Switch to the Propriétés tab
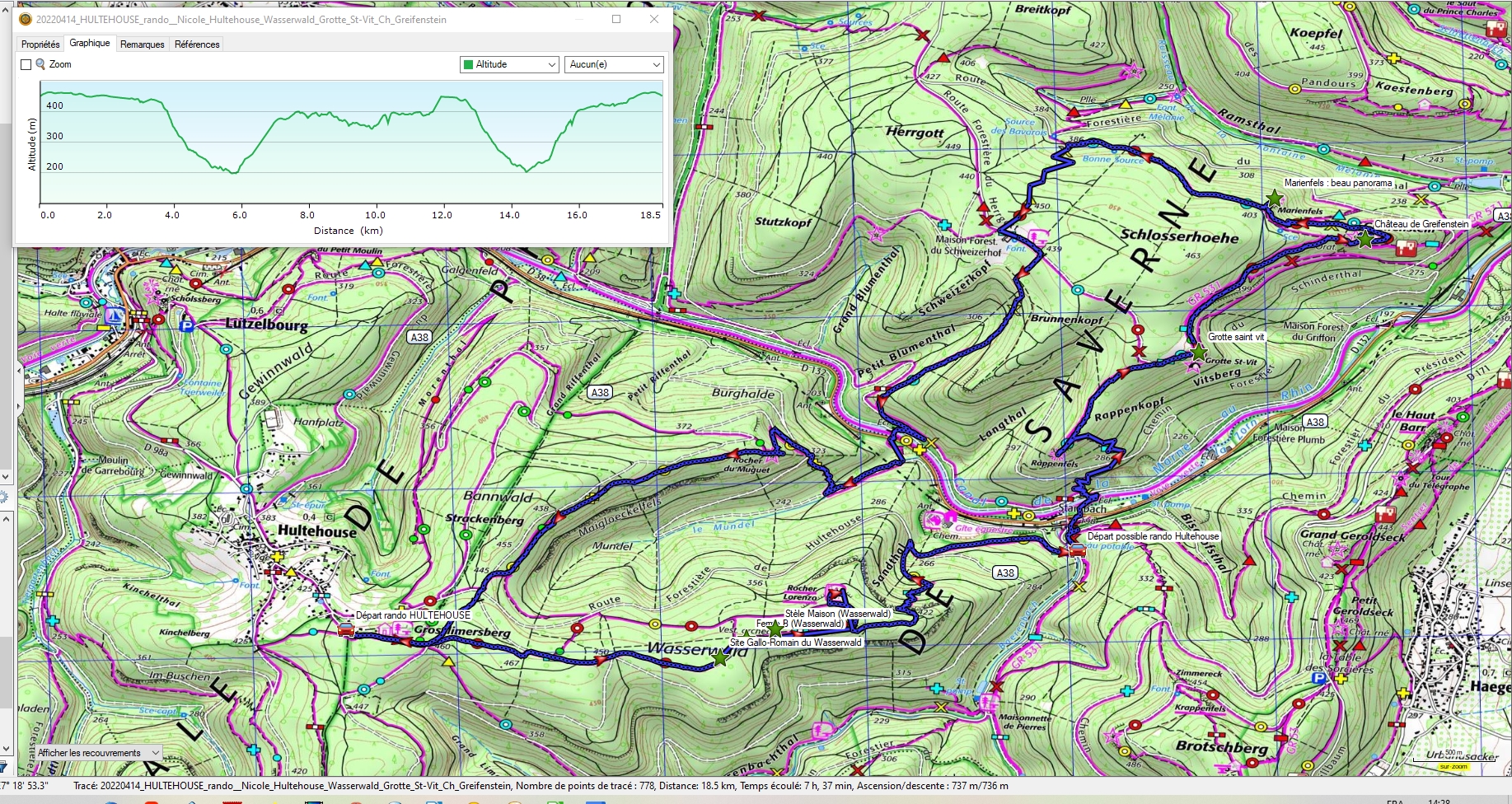This screenshot has height=804, width=1512. 40,44
